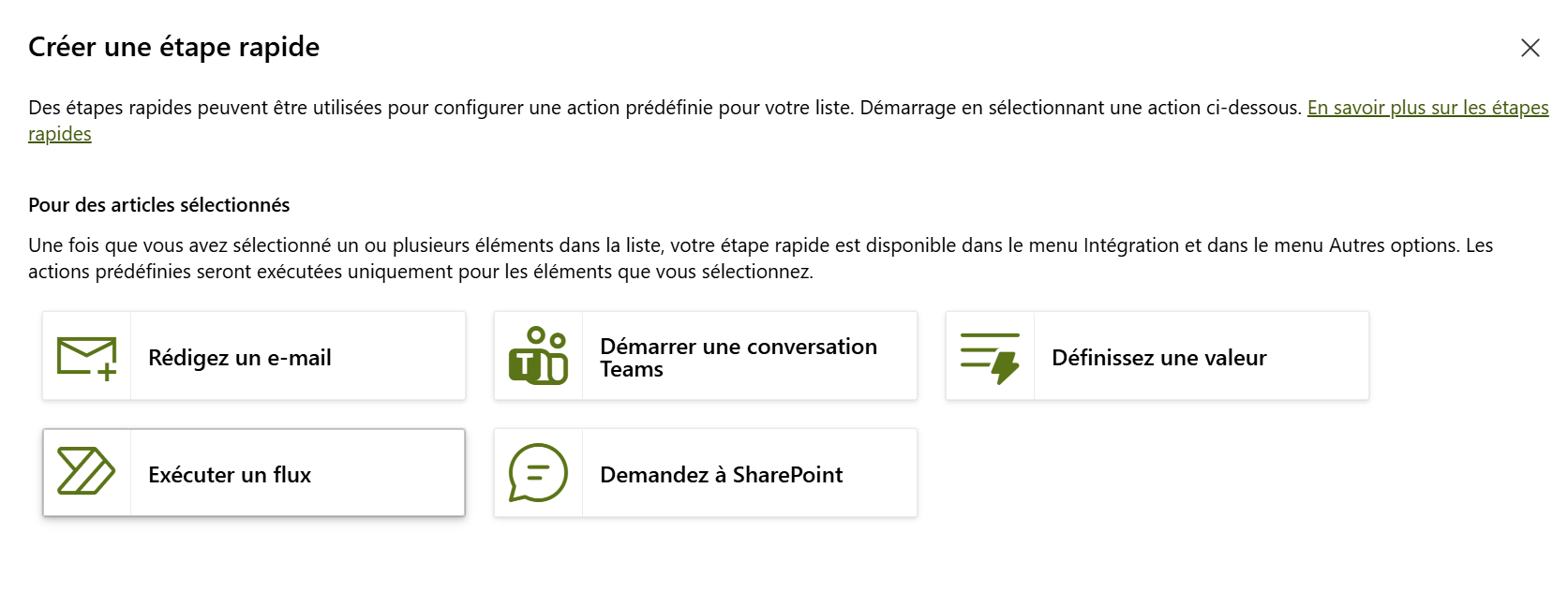This screenshot has width=1568, height=607.
Task: Click the "rapides" link text on second line
Action: click(60, 134)
